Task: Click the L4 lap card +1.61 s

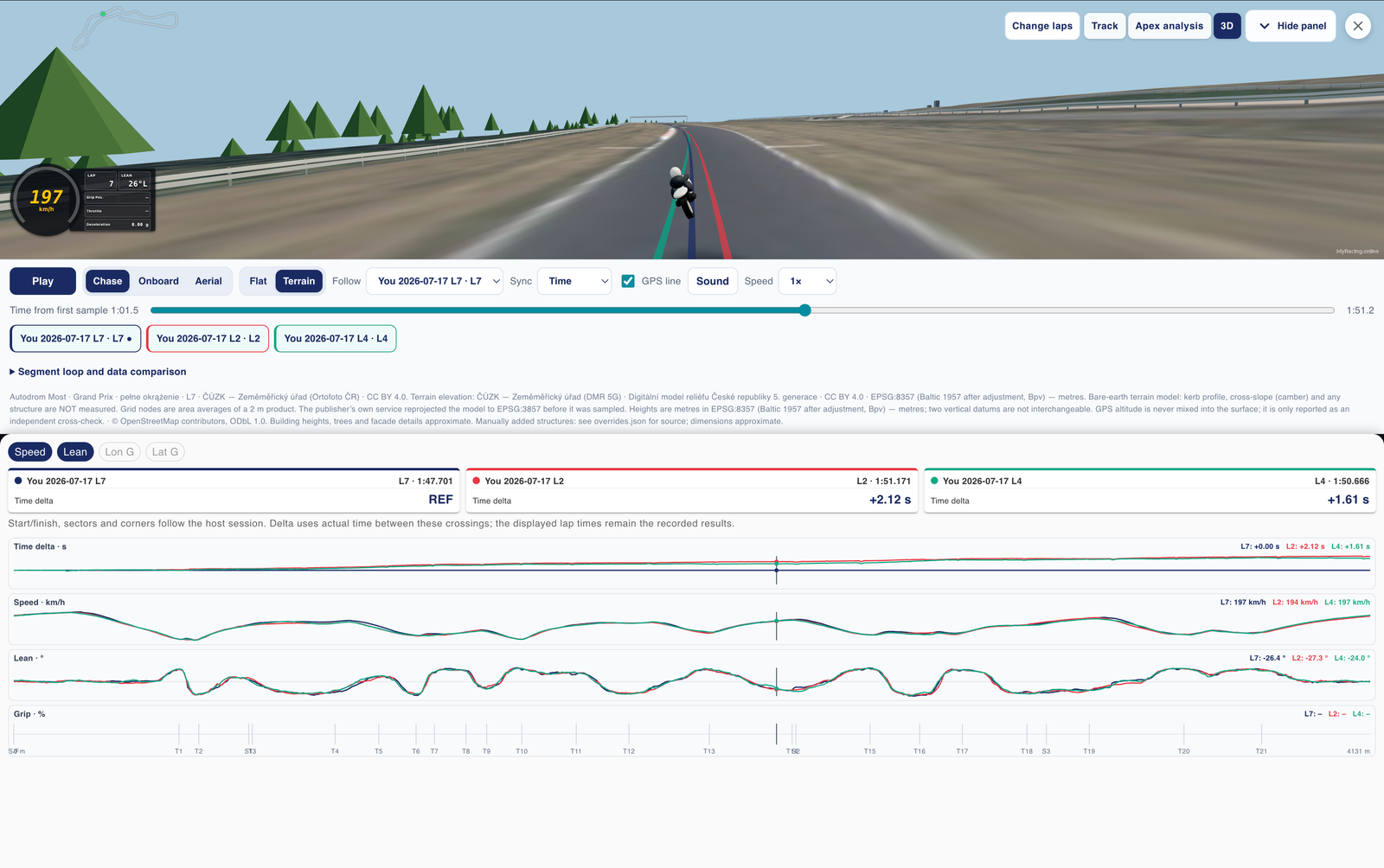Action: click(1150, 490)
